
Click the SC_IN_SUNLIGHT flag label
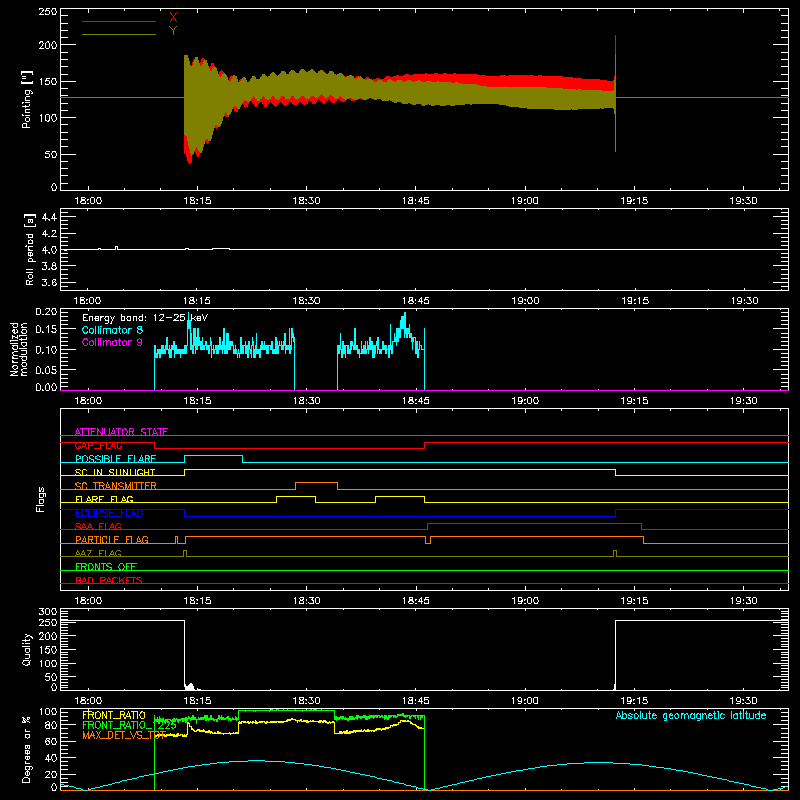[115, 472]
